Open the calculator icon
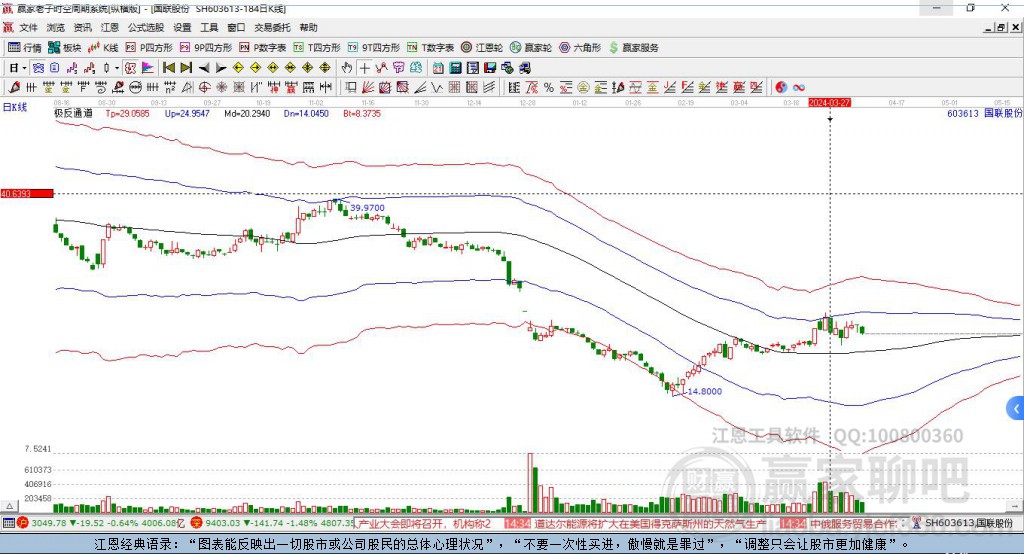 click(x=455, y=68)
